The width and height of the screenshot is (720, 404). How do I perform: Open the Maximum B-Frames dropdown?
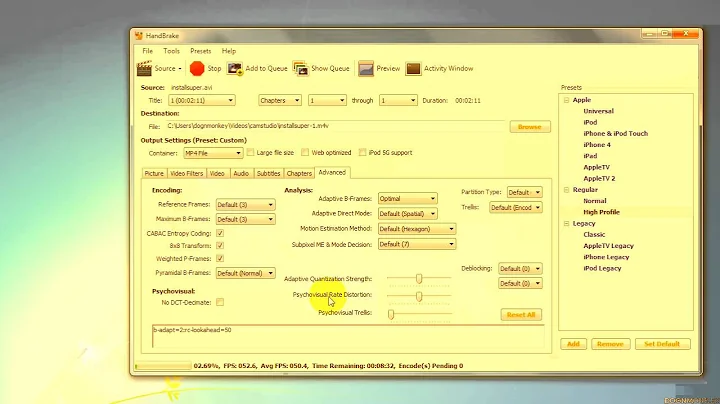click(245, 219)
